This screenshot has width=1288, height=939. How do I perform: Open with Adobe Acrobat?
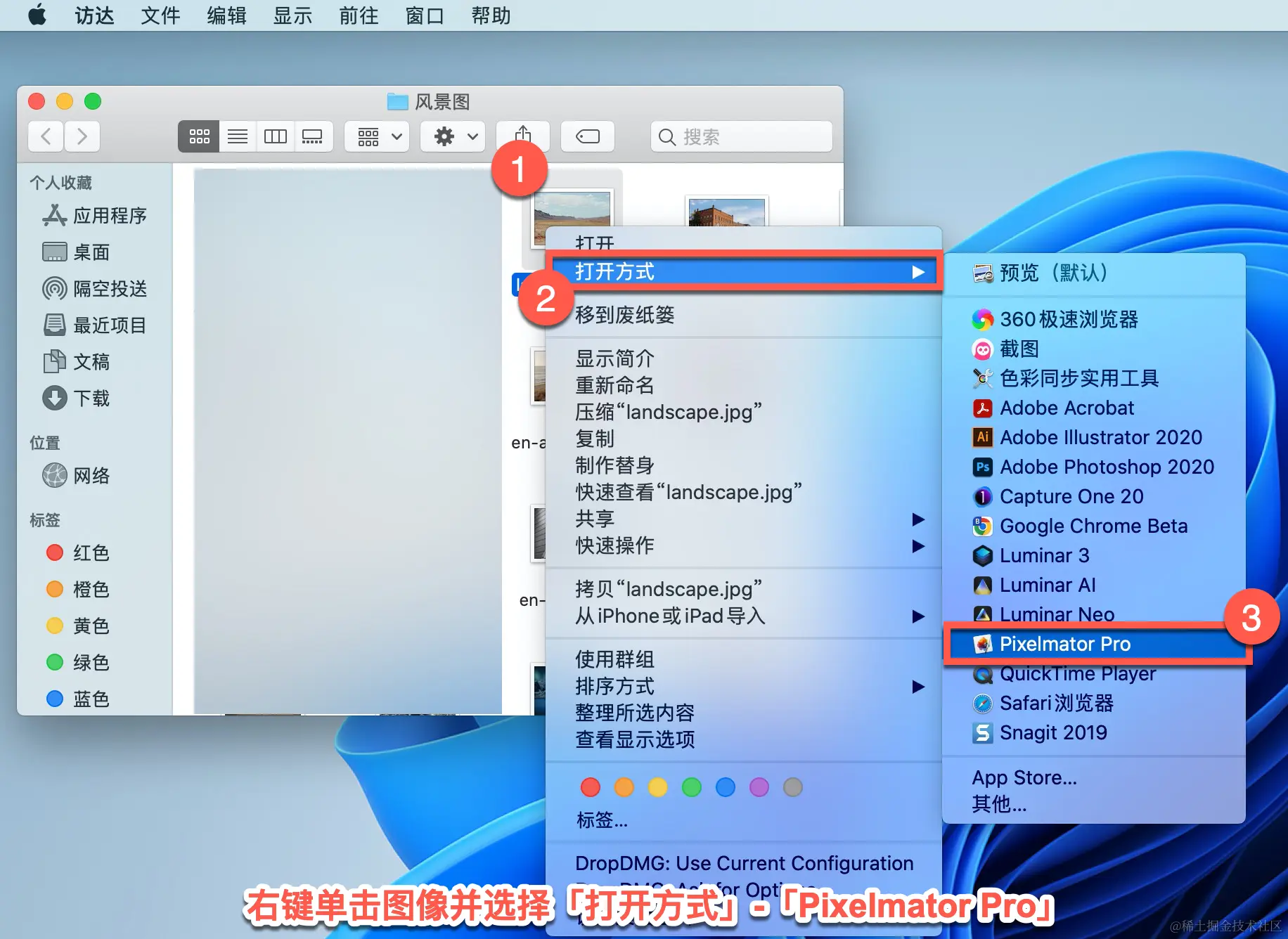click(x=1094, y=408)
